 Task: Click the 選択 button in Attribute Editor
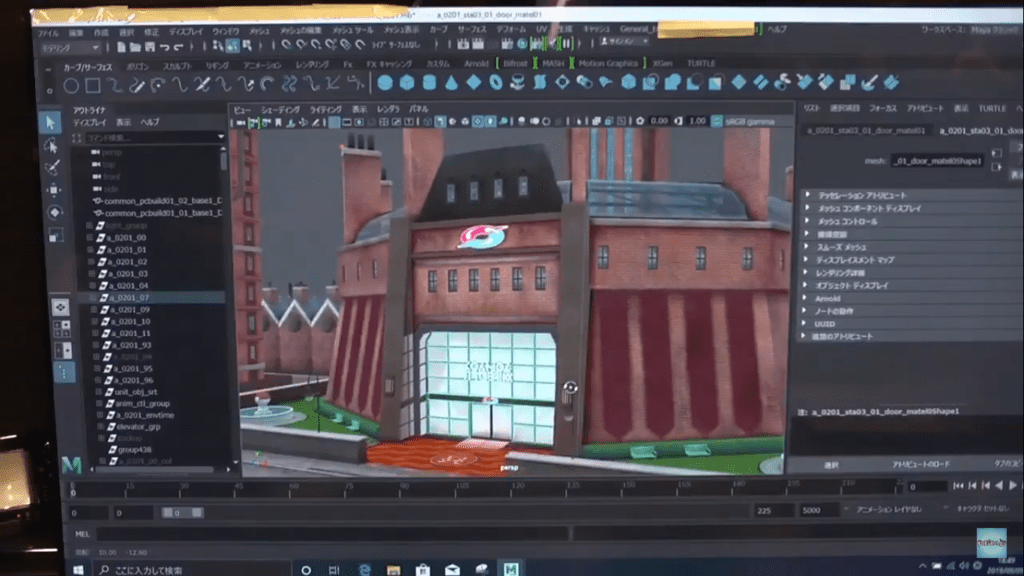(831, 465)
